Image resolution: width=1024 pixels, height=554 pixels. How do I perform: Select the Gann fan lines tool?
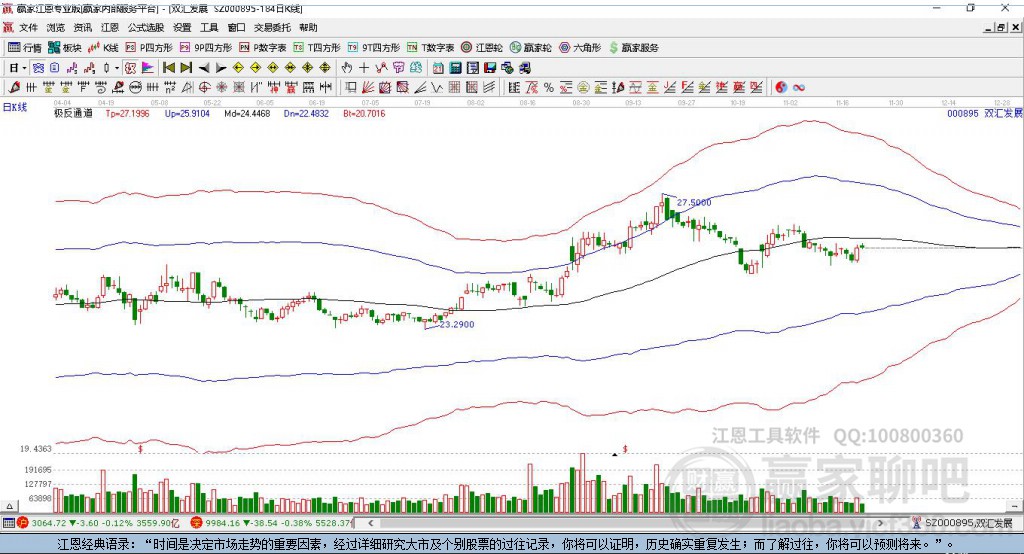tap(368, 88)
